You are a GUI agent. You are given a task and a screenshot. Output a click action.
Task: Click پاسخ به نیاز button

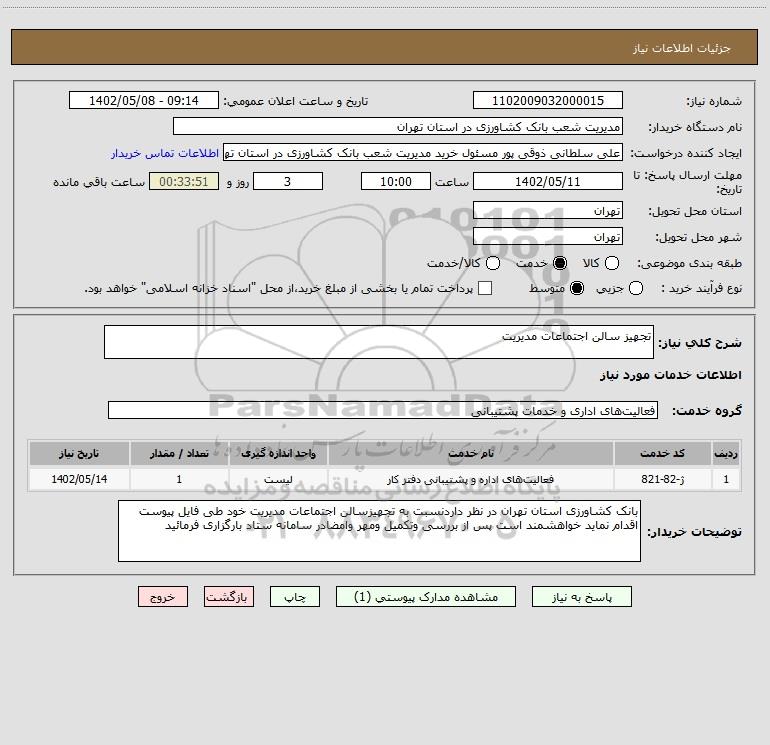click(581, 597)
